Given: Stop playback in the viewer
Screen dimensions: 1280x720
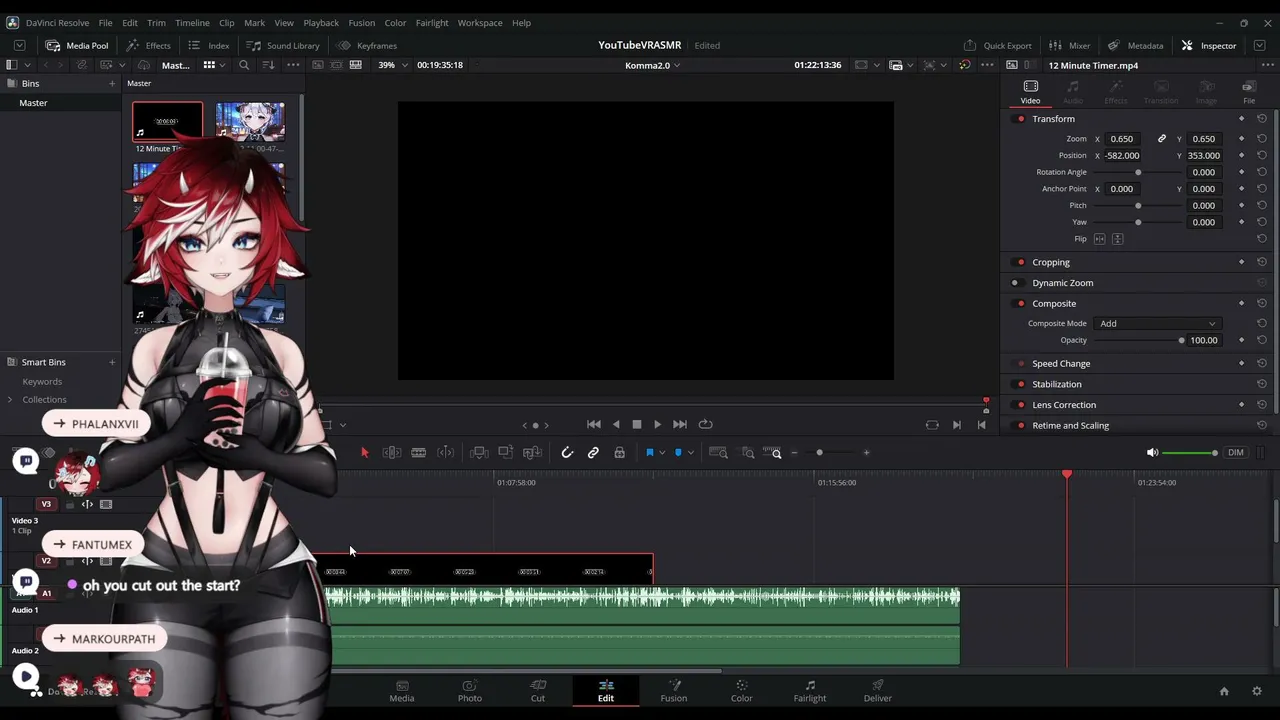Looking at the screenshot, I should pyautogui.click(x=636, y=424).
